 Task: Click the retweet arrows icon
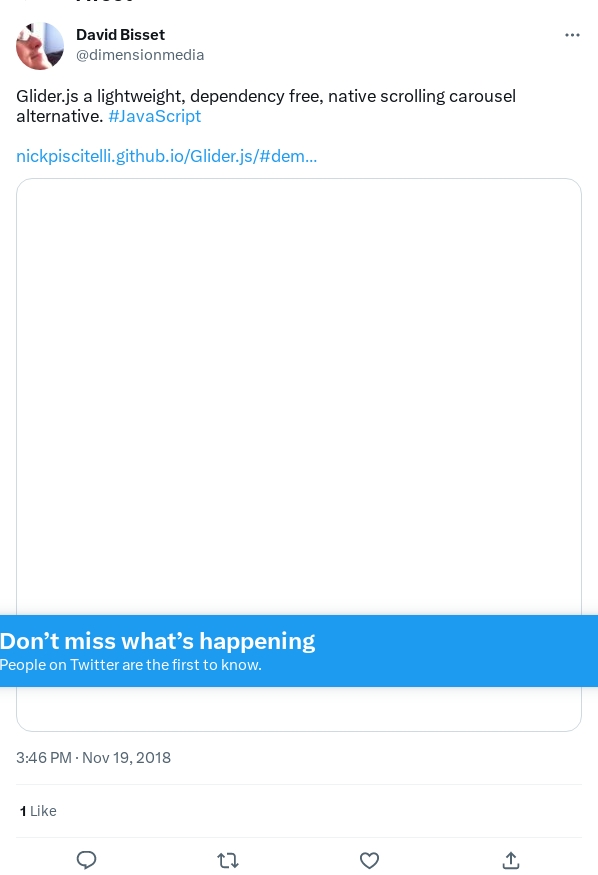[228, 860]
